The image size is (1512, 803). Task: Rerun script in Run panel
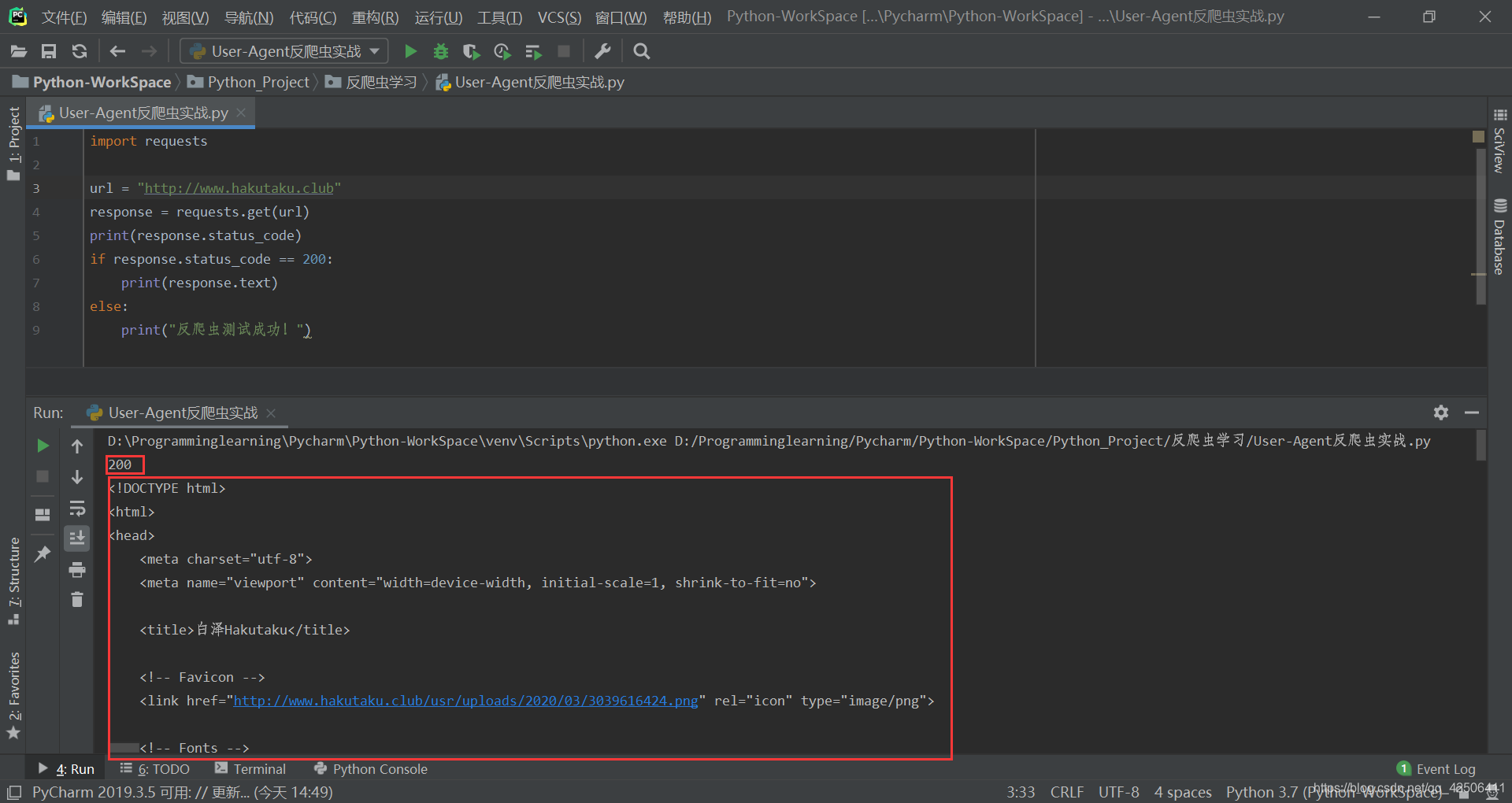(43, 446)
